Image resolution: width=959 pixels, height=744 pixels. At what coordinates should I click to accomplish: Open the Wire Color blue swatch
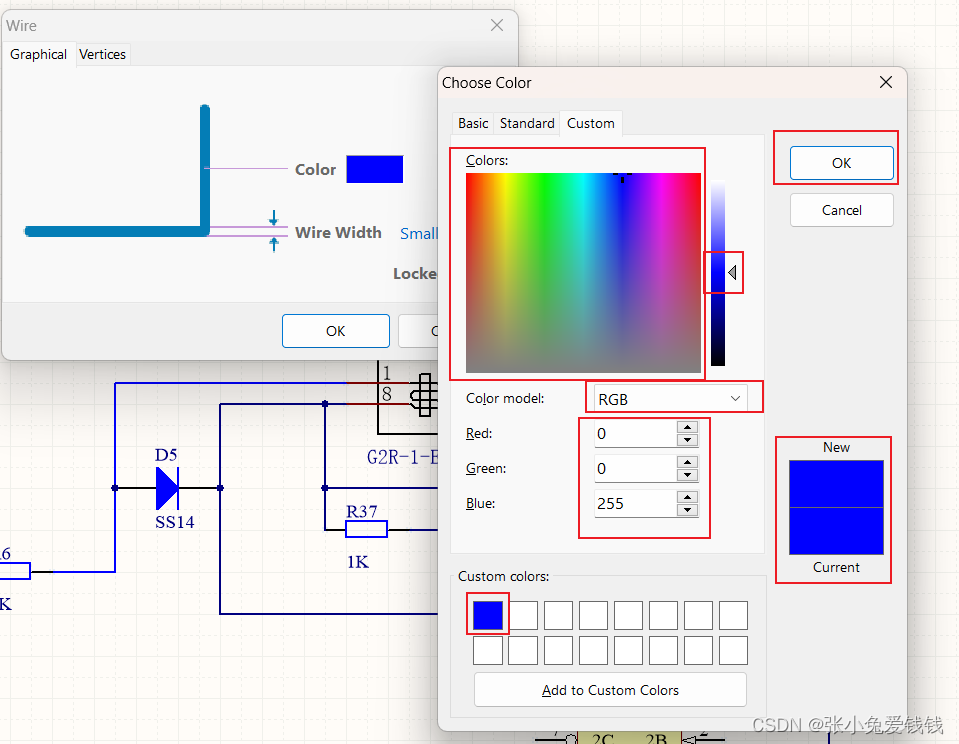[374, 169]
